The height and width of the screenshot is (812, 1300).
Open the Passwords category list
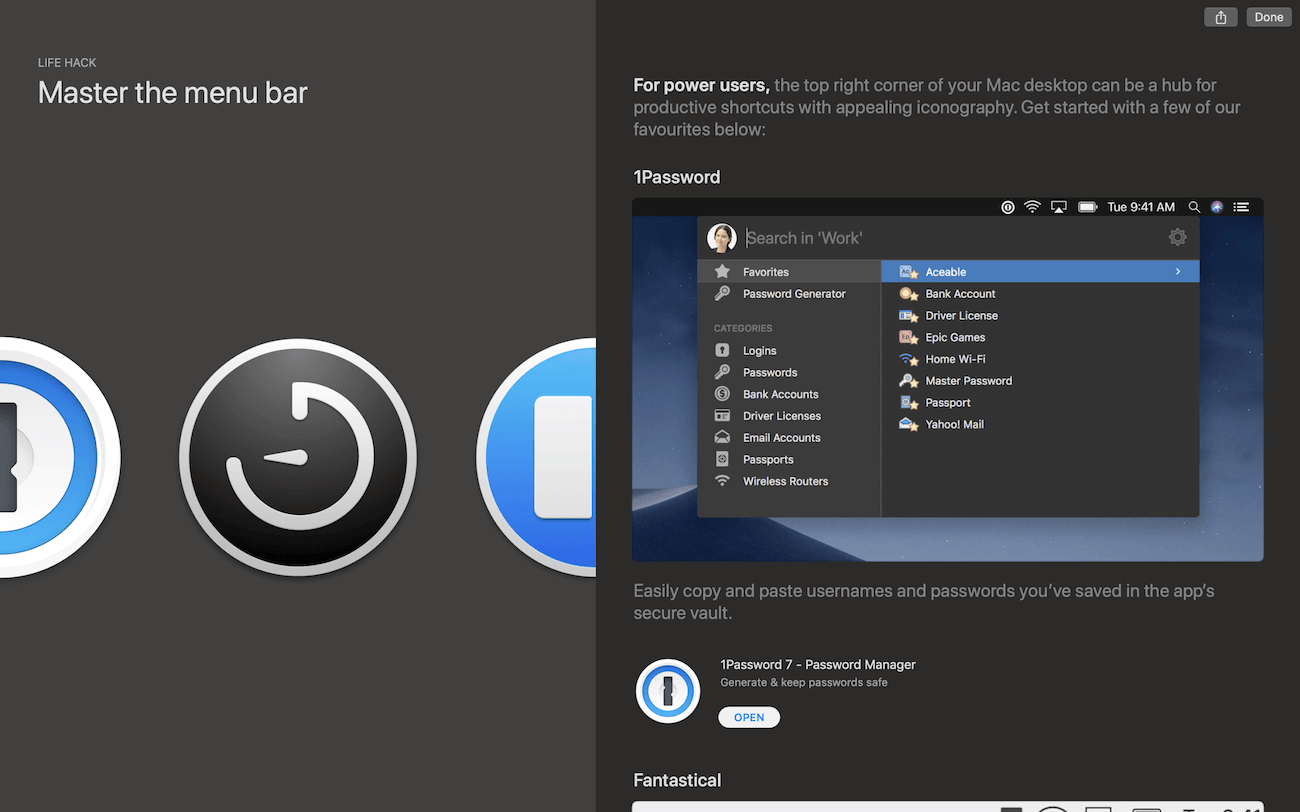point(771,372)
